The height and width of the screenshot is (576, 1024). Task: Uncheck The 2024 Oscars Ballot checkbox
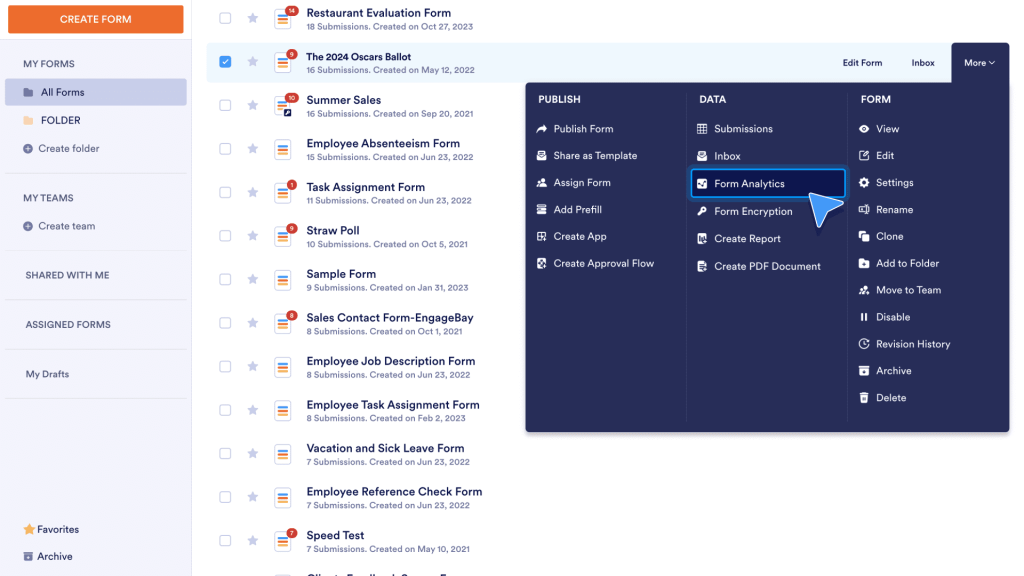click(225, 62)
